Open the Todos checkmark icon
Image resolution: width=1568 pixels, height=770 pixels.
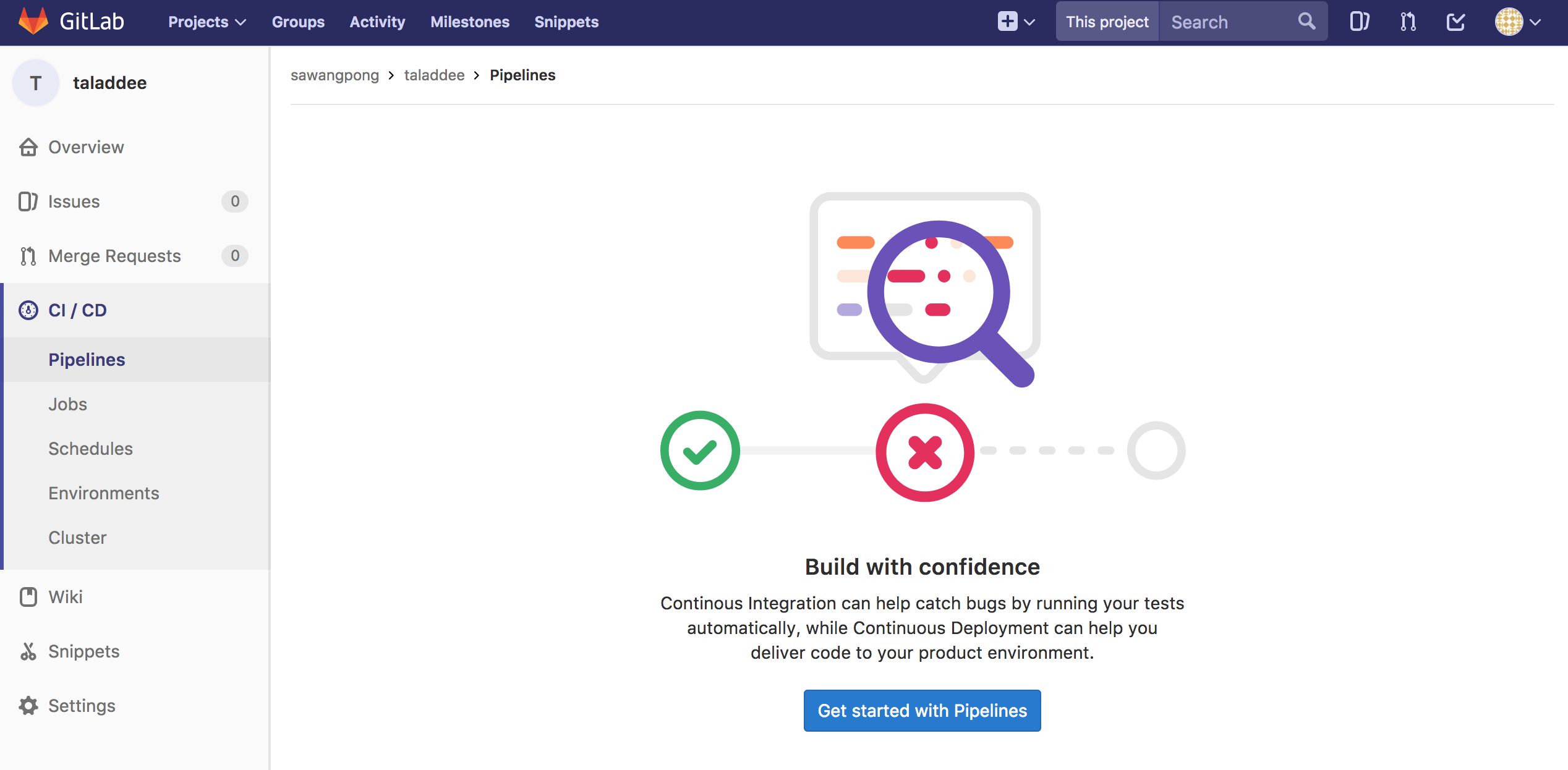pyautogui.click(x=1455, y=22)
